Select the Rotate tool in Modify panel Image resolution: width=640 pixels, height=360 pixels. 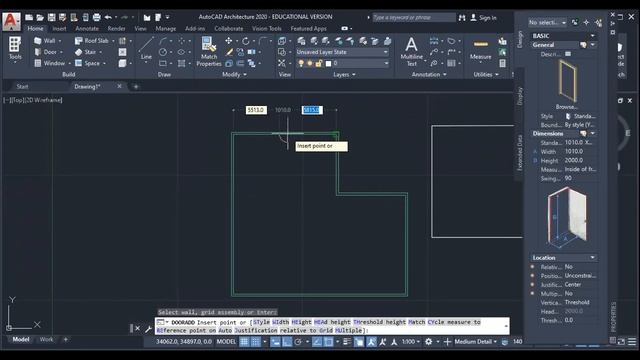(245, 41)
